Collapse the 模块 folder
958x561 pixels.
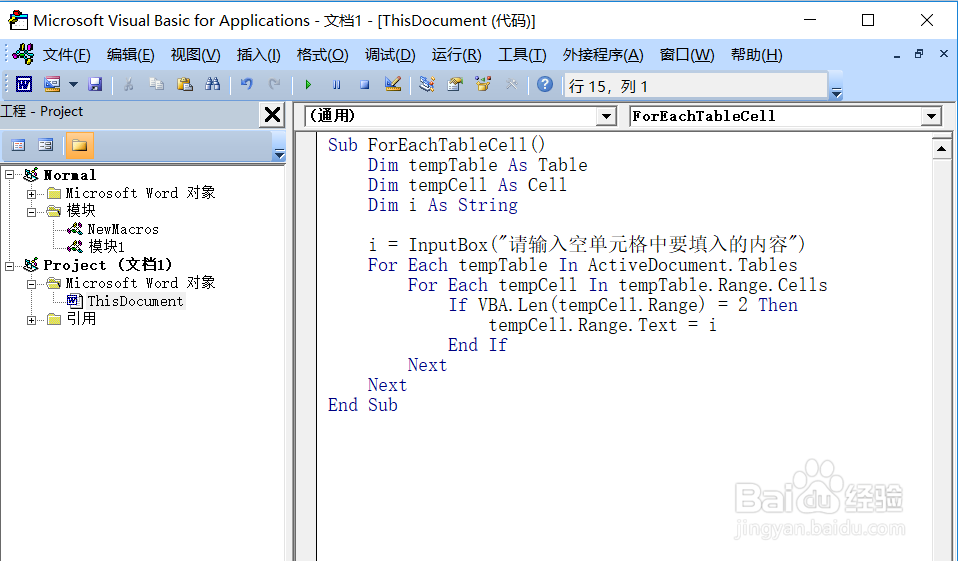pyautogui.click(x=31, y=212)
